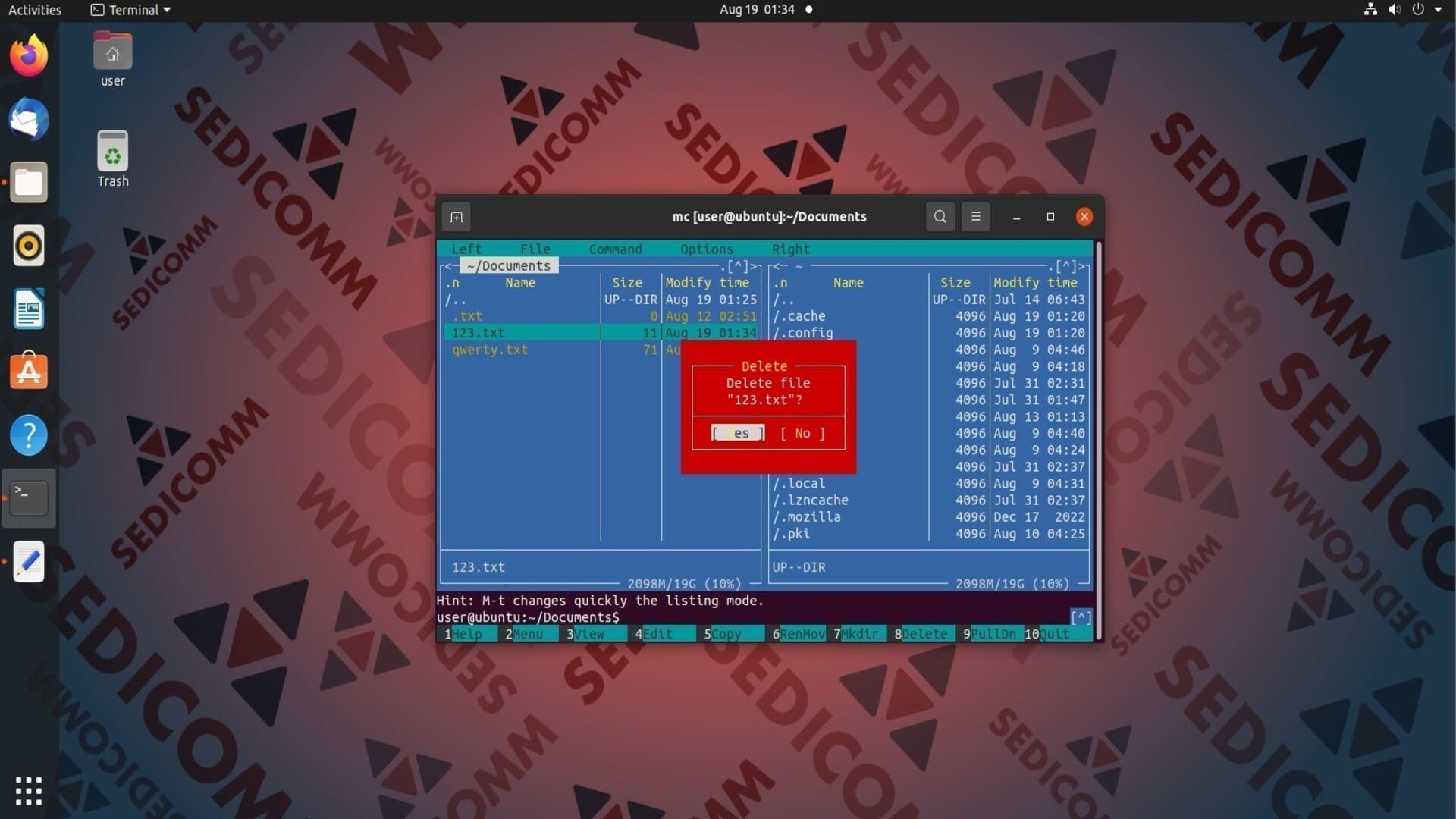Open the Left menu in mc
The height and width of the screenshot is (819, 1456).
click(466, 249)
